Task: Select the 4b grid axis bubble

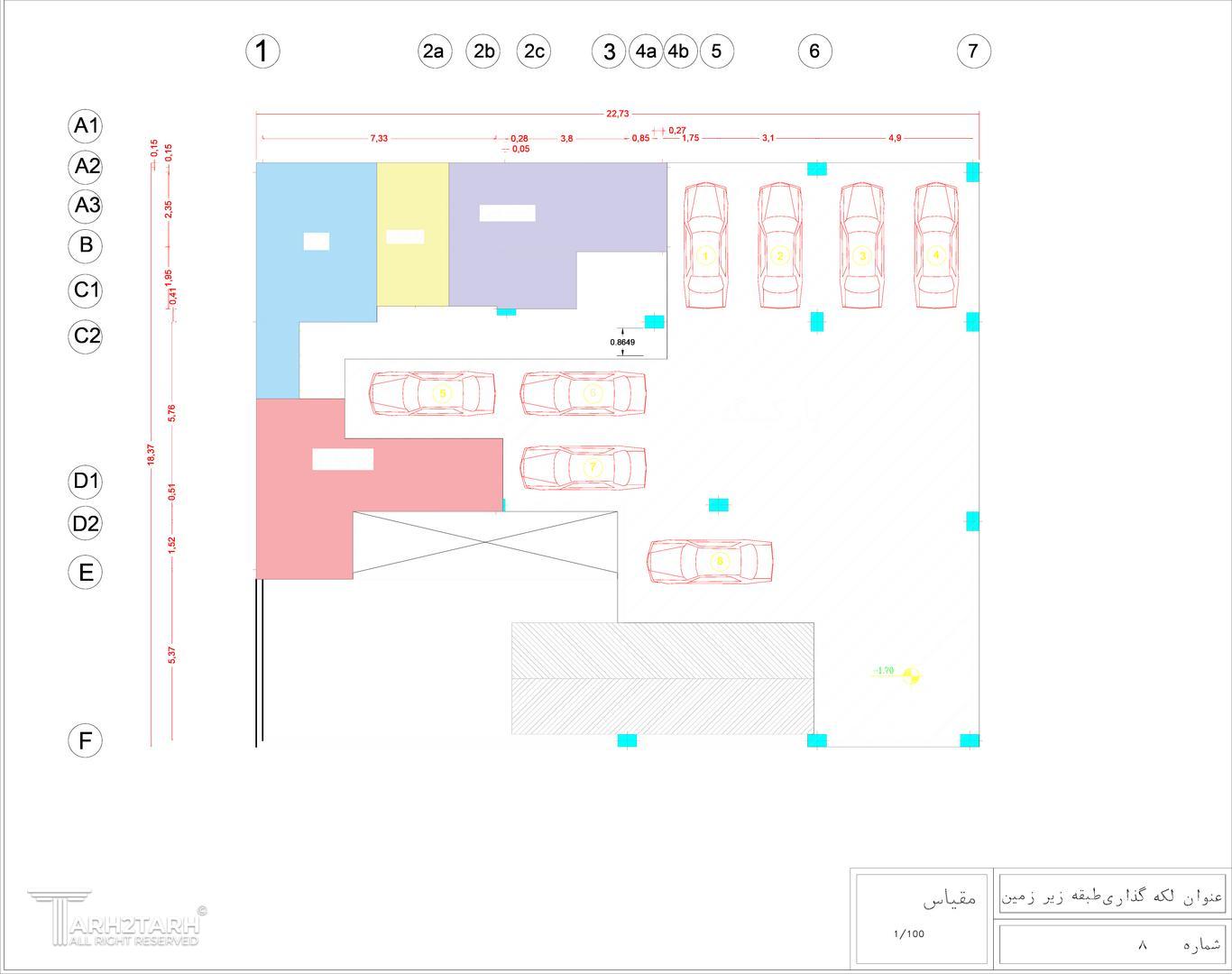Action: 679,51
